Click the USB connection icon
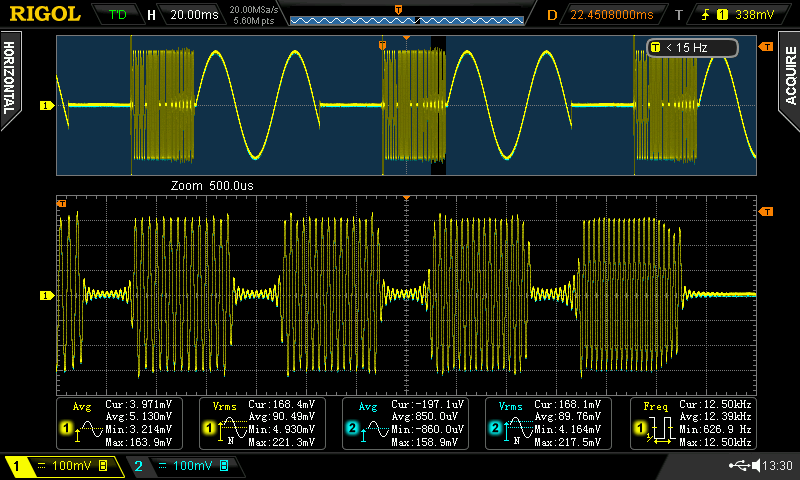 click(x=740, y=465)
